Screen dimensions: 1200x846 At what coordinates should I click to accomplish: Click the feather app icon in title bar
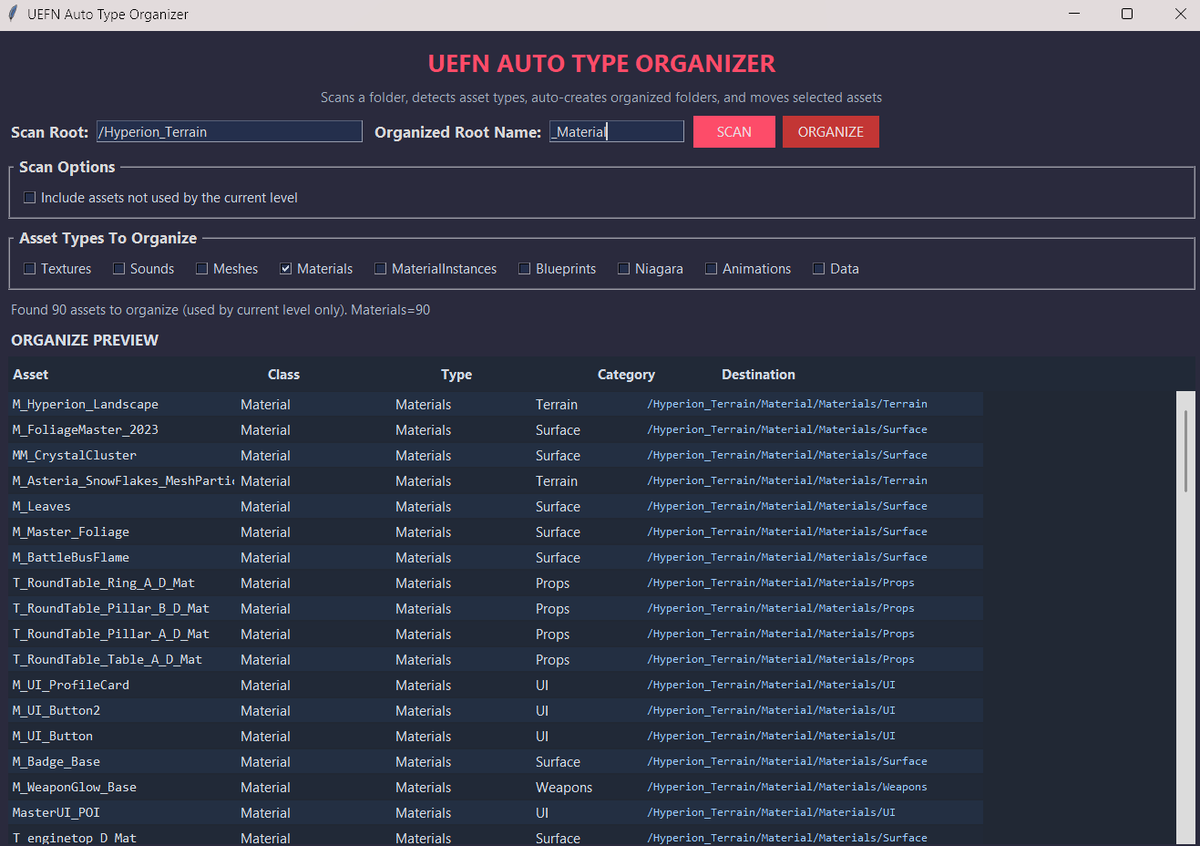(x=11, y=14)
